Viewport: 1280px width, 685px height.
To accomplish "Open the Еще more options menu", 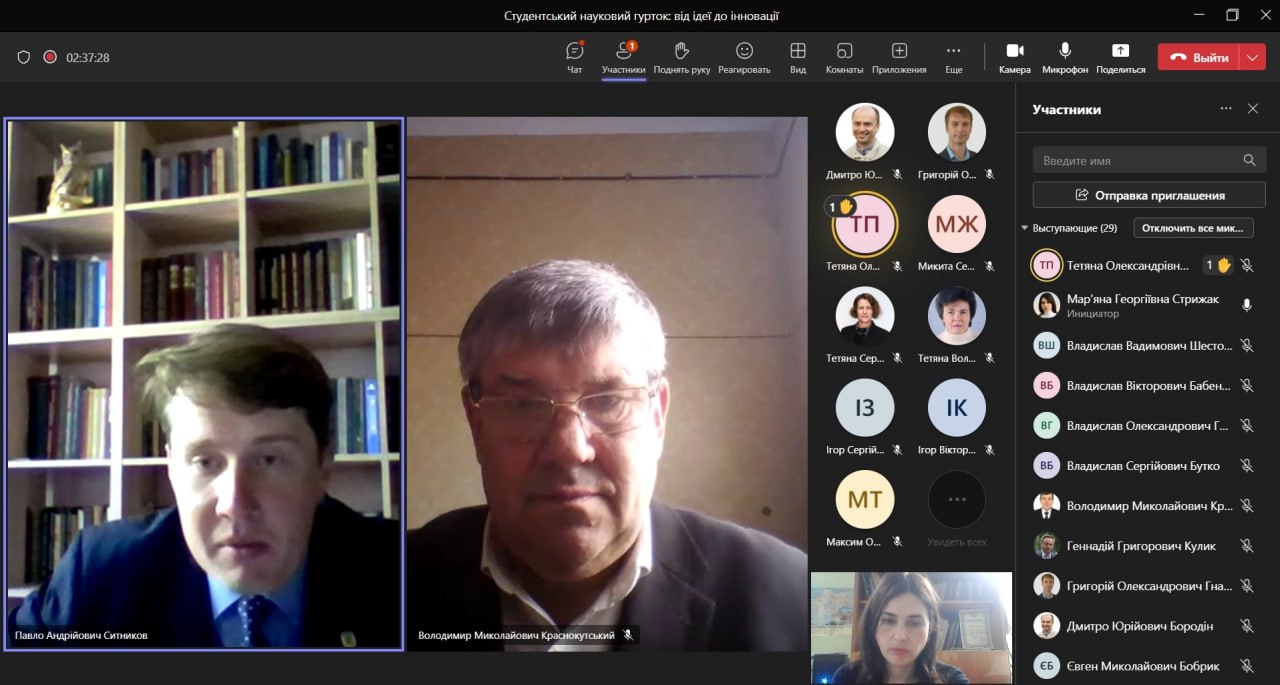I will (x=953, y=57).
